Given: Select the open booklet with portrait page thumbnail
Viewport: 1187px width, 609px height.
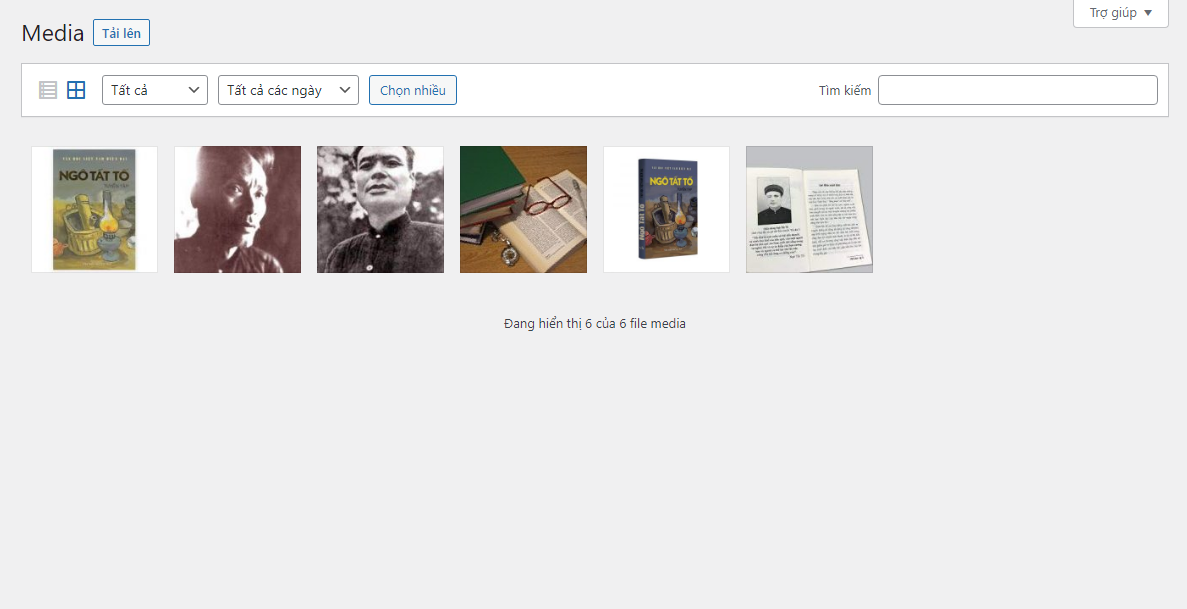Looking at the screenshot, I should 809,209.
